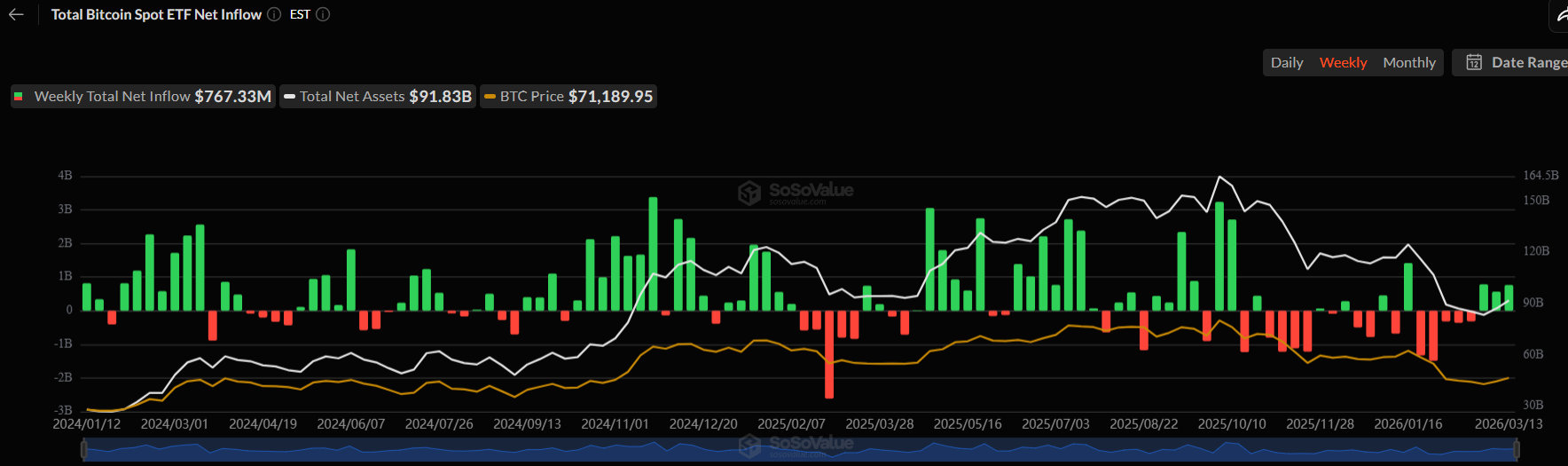The height and width of the screenshot is (466, 1568).
Task: Toggle the Total Net Assets legend line
Action: click(378, 96)
